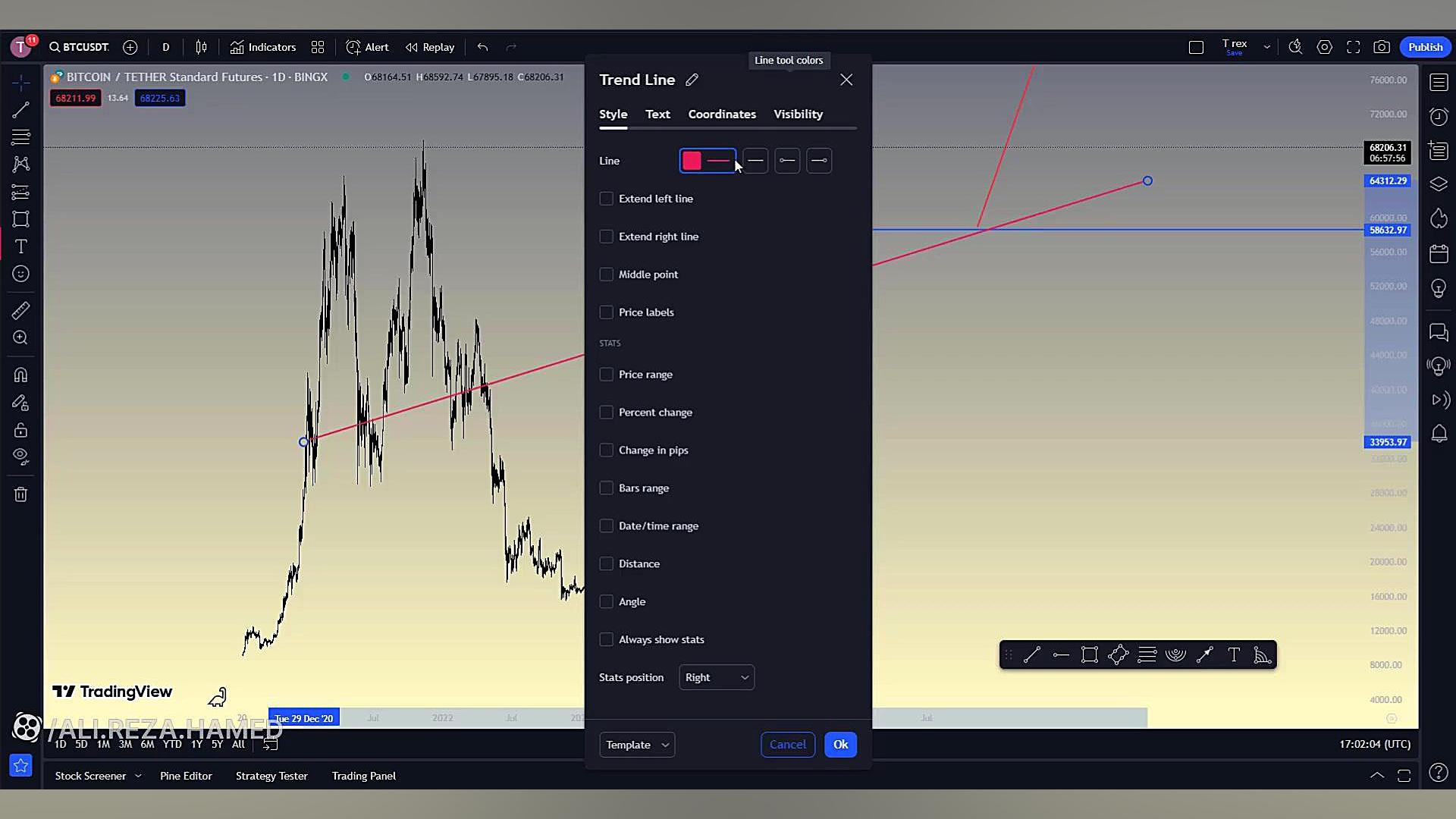Open the notifications bell icon
The image size is (1456, 819).
[1439, 433]
